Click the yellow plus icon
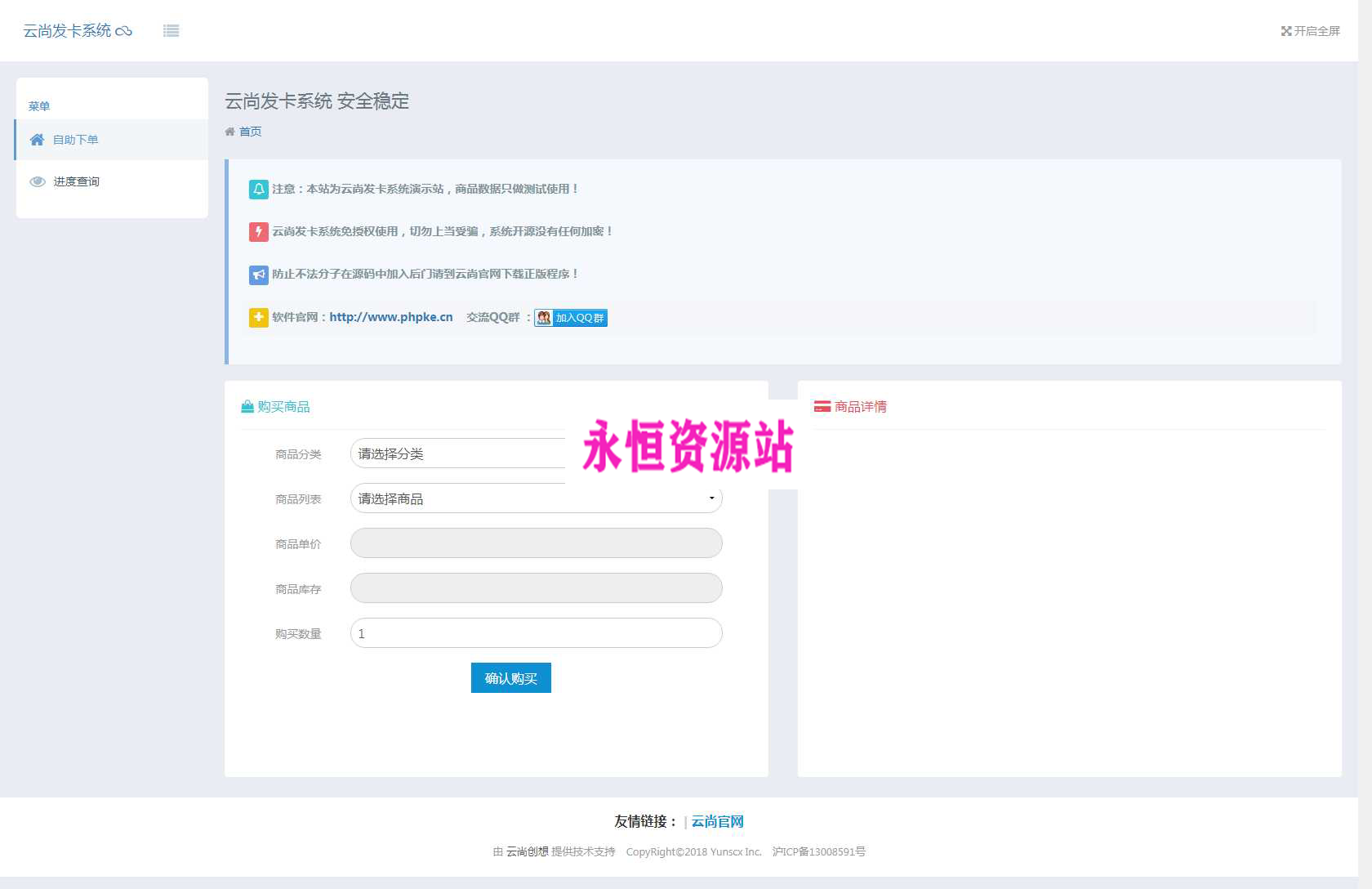This screenshot has width=1372, height=889. pos(258,317)
